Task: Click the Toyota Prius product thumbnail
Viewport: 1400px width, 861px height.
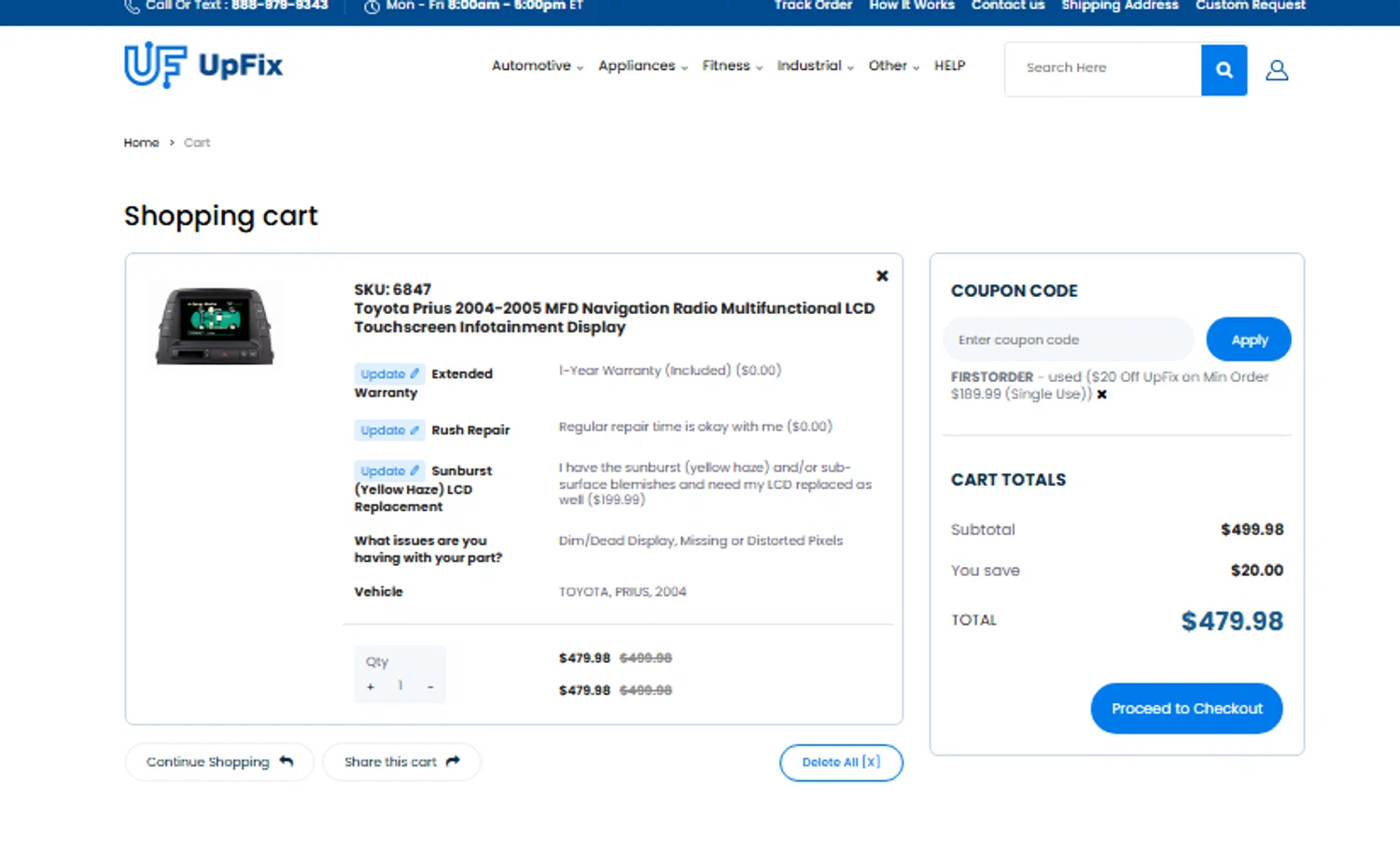Action: point(215,325)
